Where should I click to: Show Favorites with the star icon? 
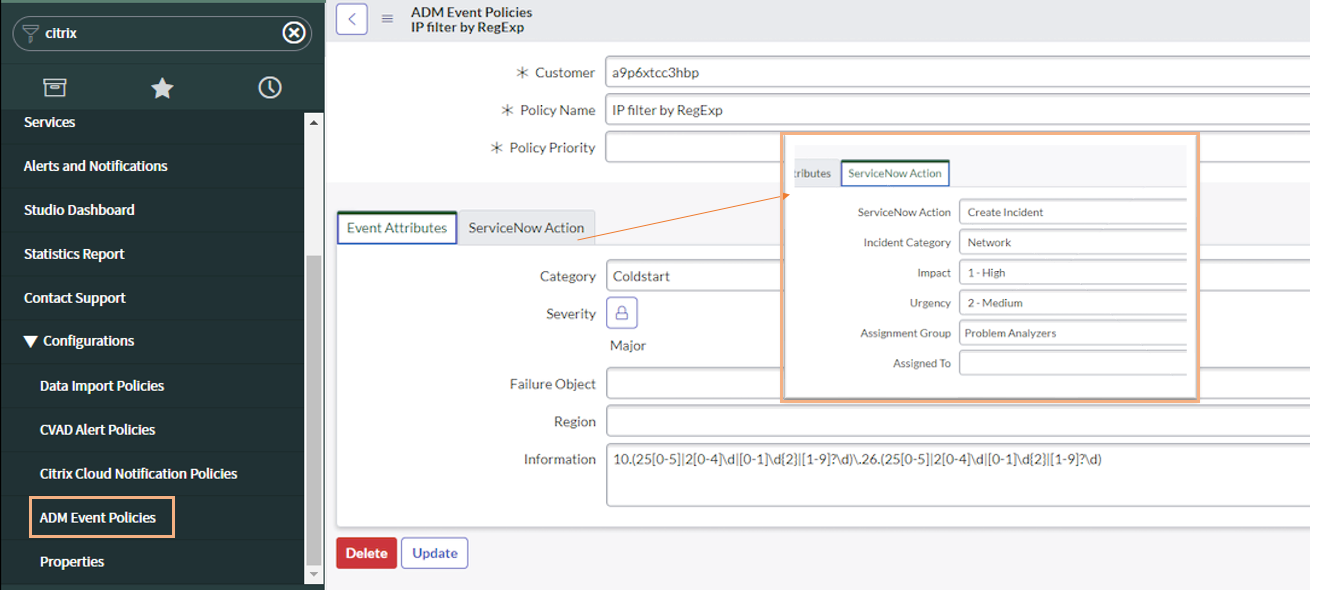(162, 88)
